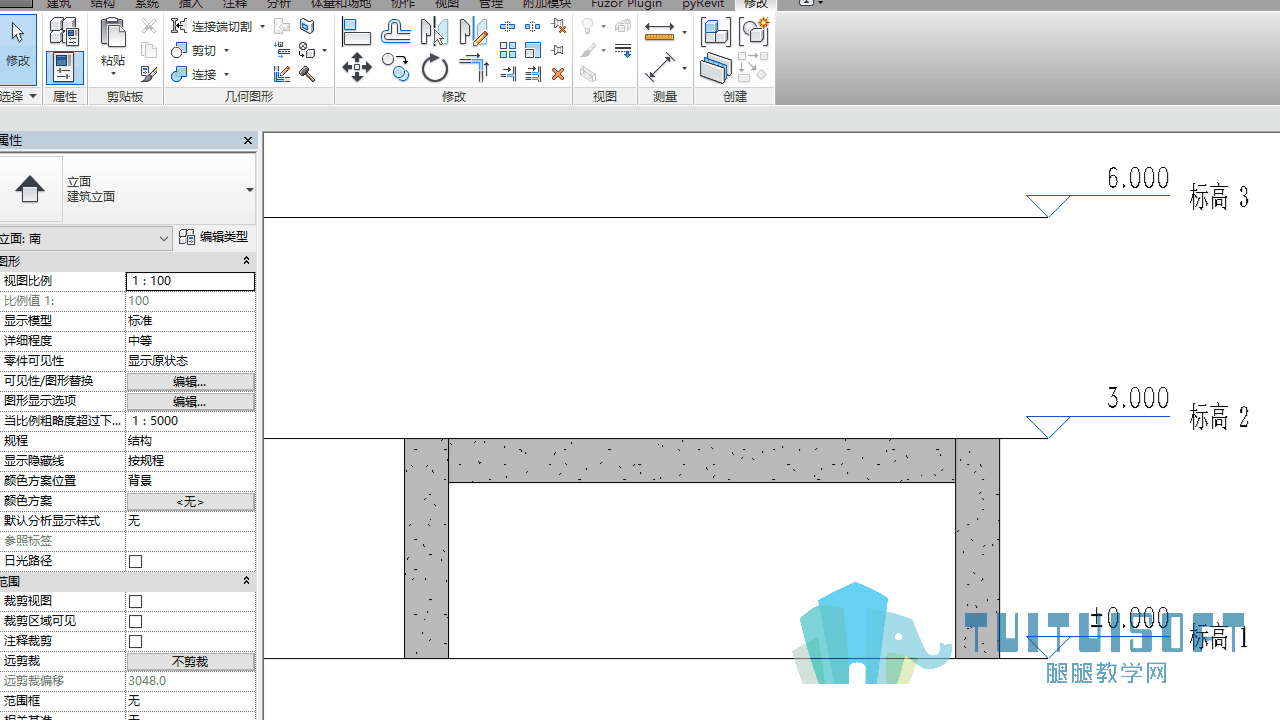Click the 编辑类型 button

point(214,237)
